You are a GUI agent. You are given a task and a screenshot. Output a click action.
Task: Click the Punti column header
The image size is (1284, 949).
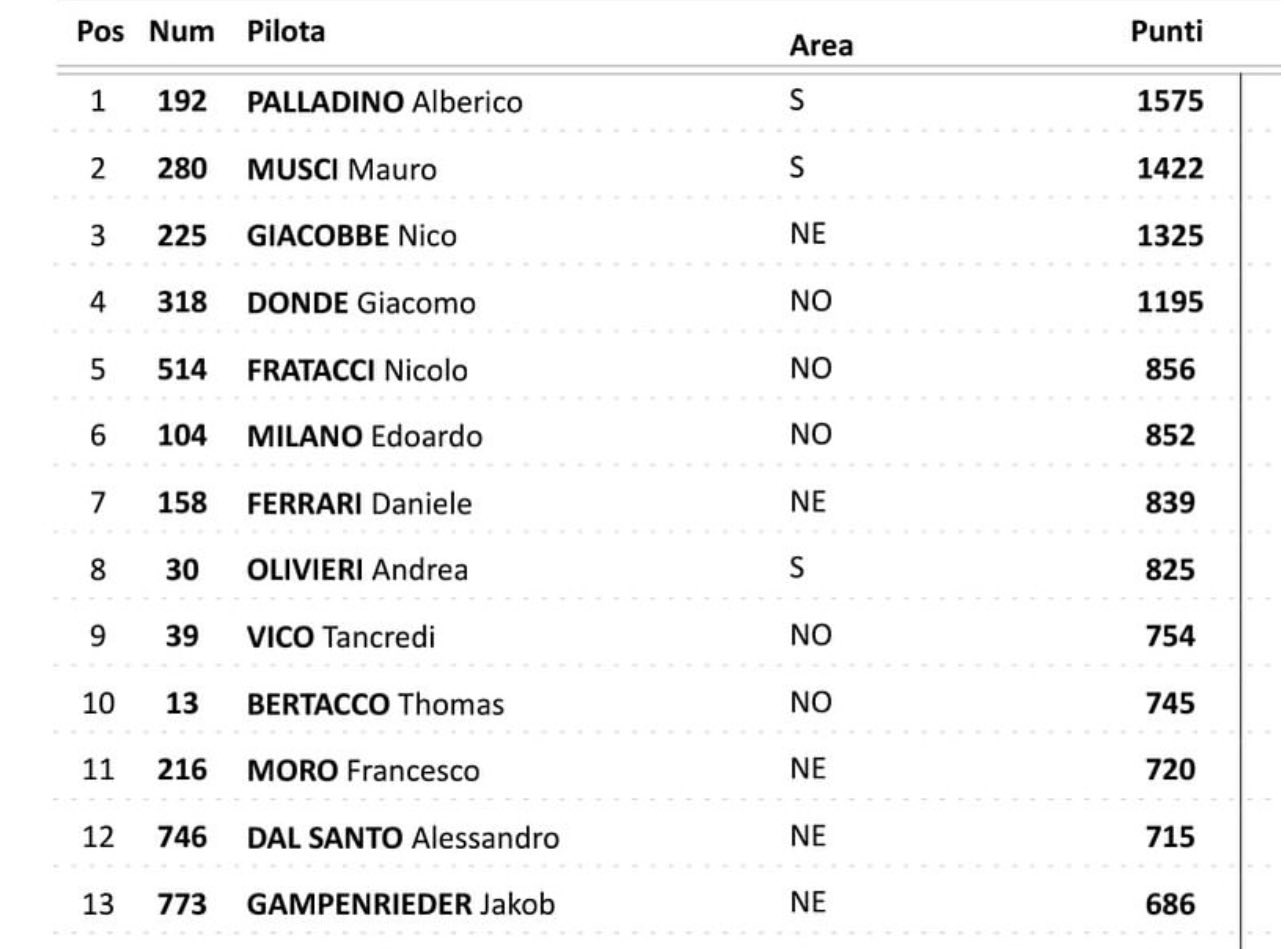click(1165, 33)
